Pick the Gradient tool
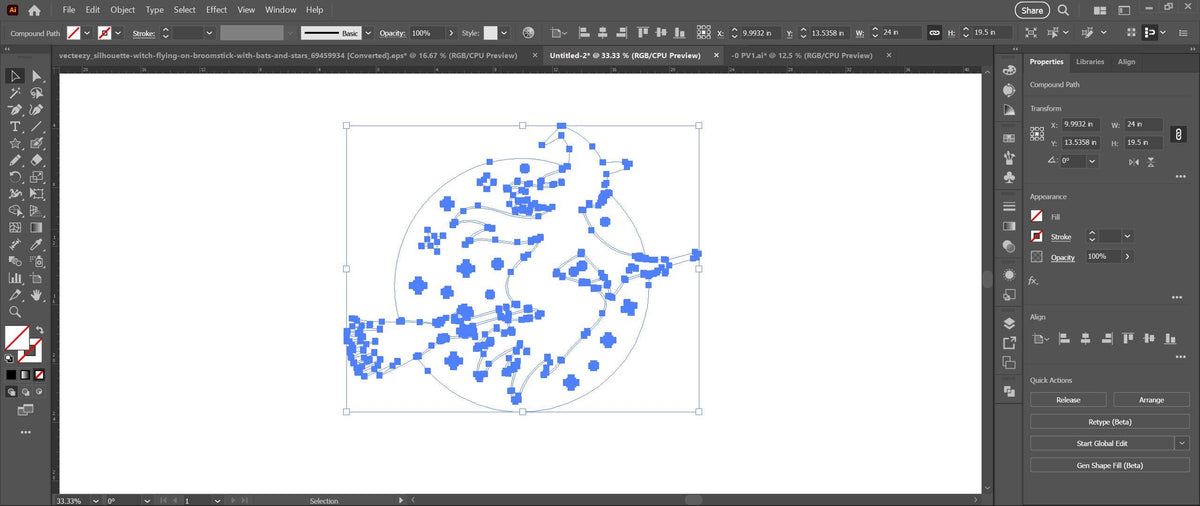Screen dimensions: 1200x506 37,227
